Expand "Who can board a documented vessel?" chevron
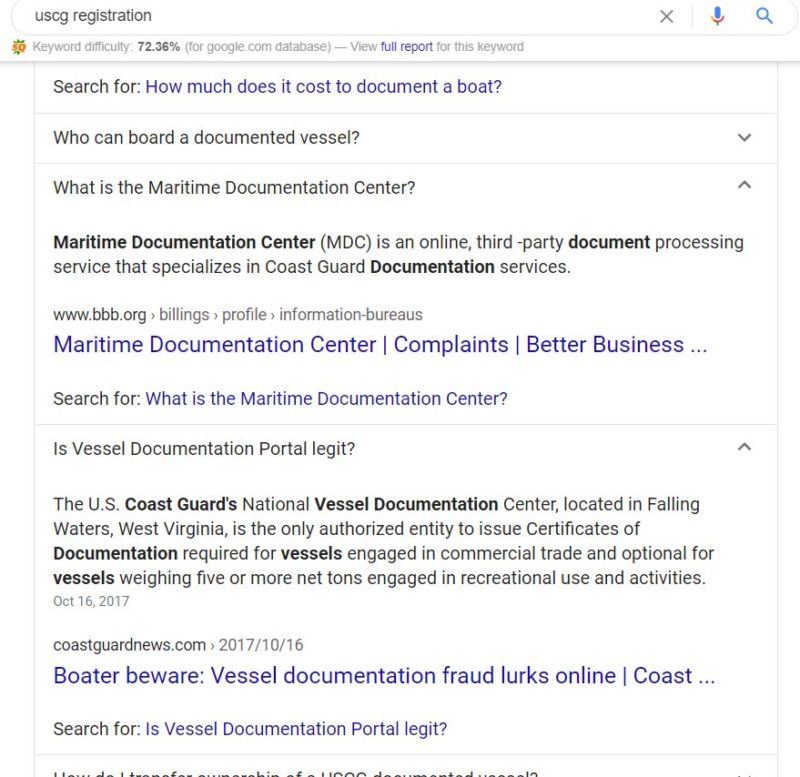This screenshot has width=800, height=777. pos(744,137)
